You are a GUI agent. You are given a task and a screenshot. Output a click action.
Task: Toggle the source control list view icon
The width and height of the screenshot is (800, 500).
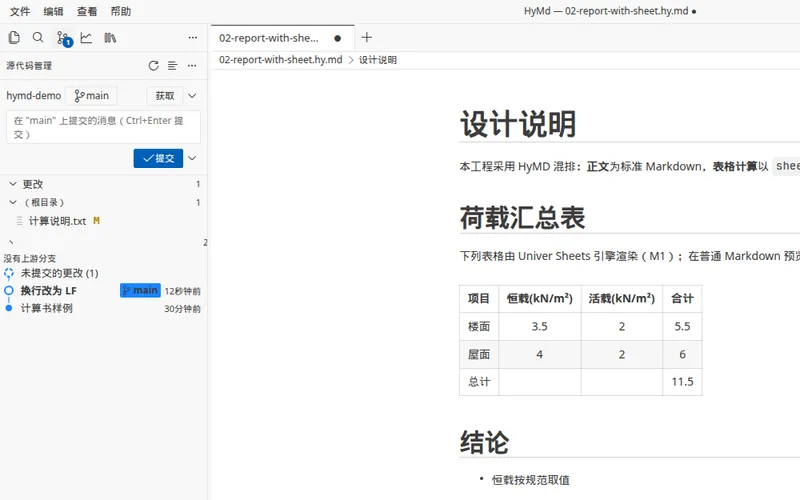pyautogui.click(x=172, y=65)
